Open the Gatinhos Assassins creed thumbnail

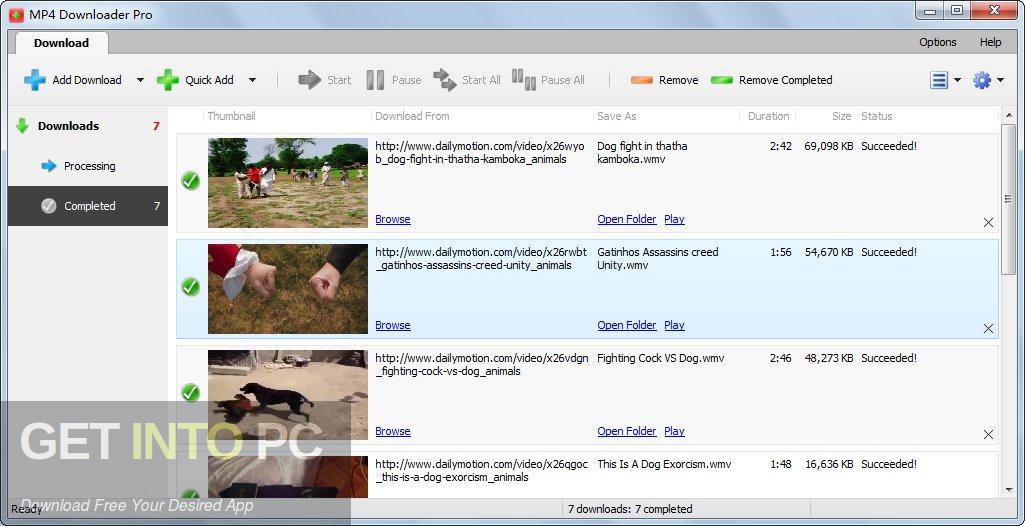coord(288,289)
